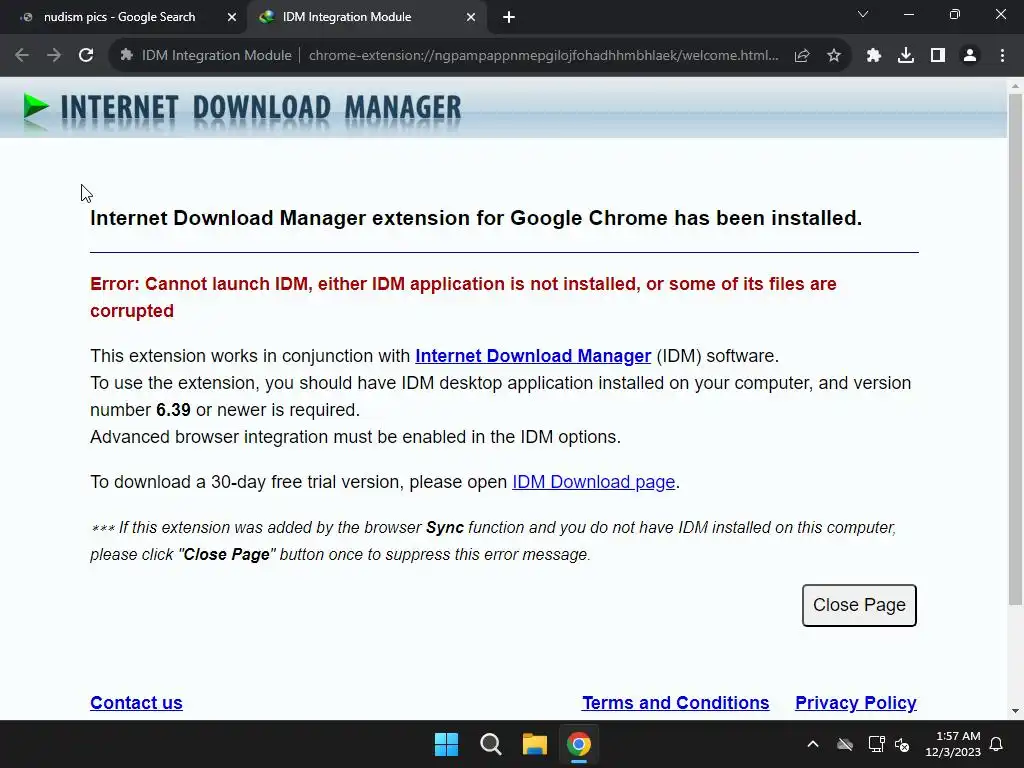Image resolution: width=1024 pixels, height=768 pixels.
Task: Click the page vertical scrollbar thumb
Action: (x=1015, y=349)
